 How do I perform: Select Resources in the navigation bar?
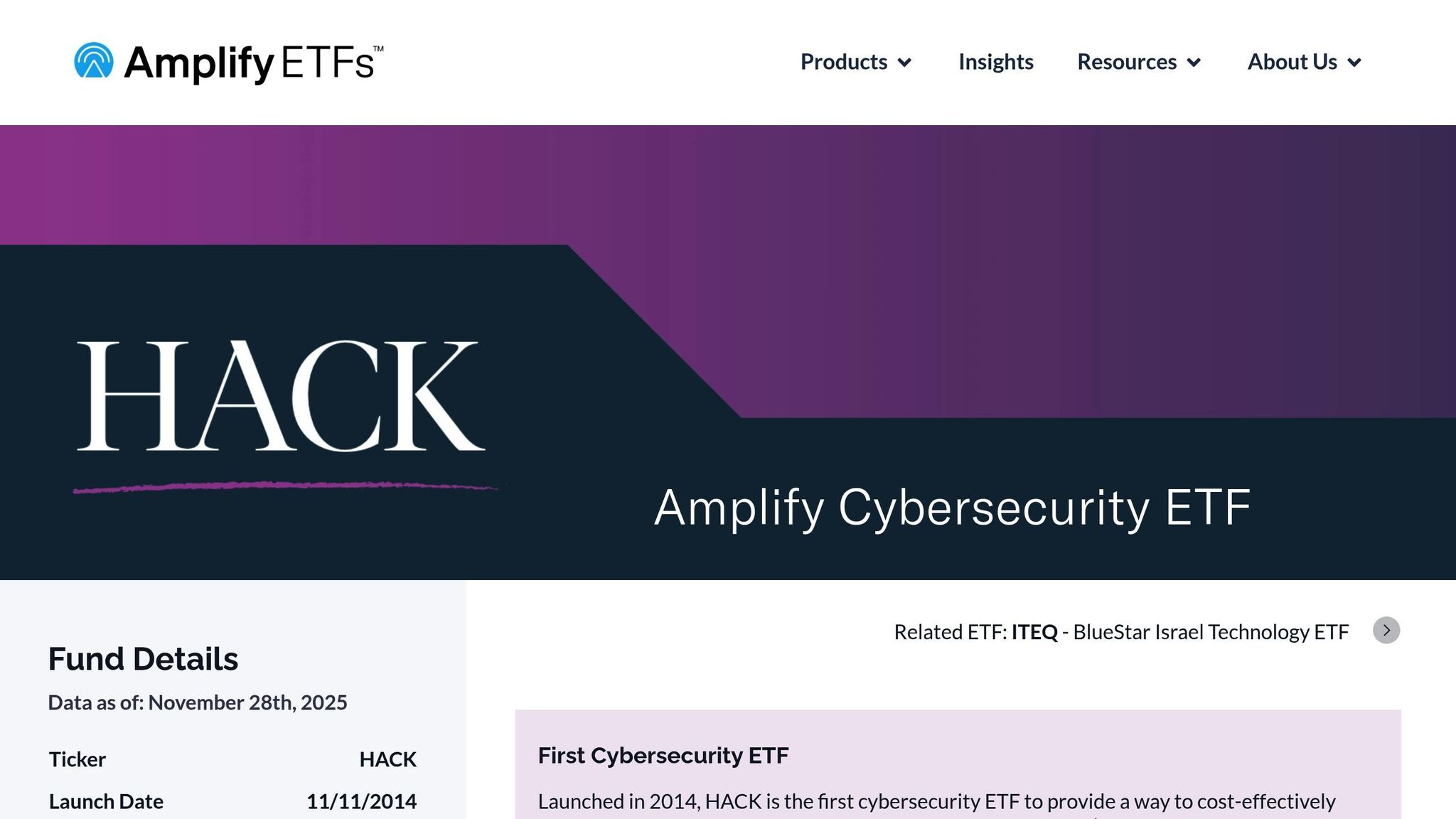[x=1127, y=63]
